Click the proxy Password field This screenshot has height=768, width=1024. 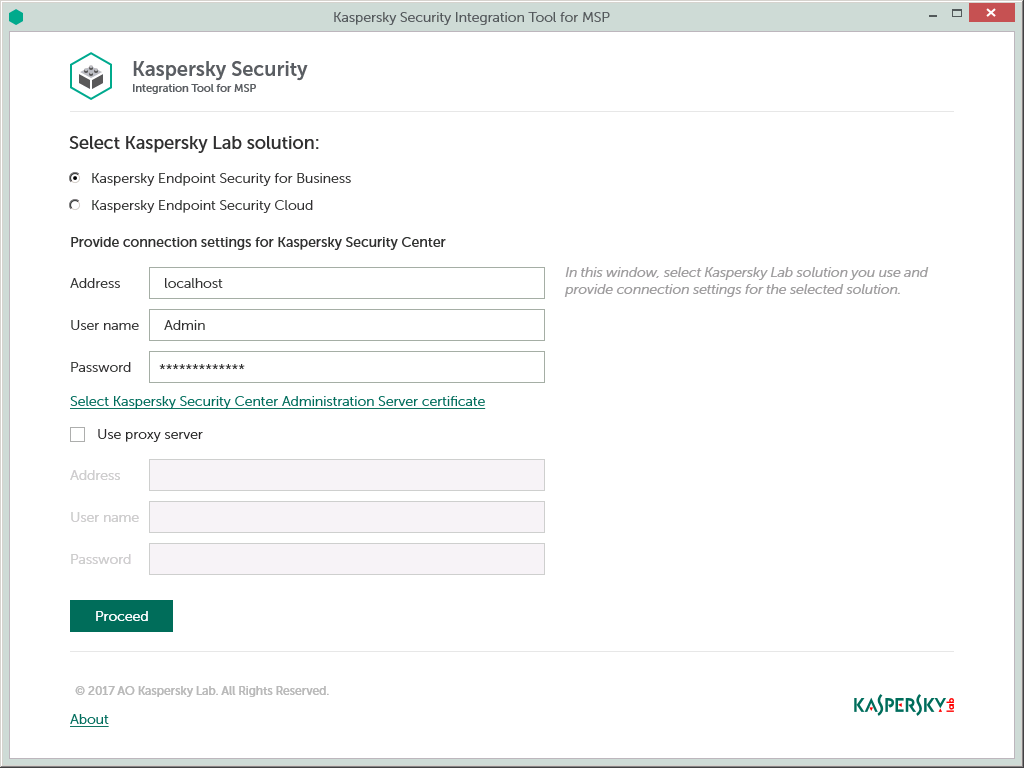(346, 559)
